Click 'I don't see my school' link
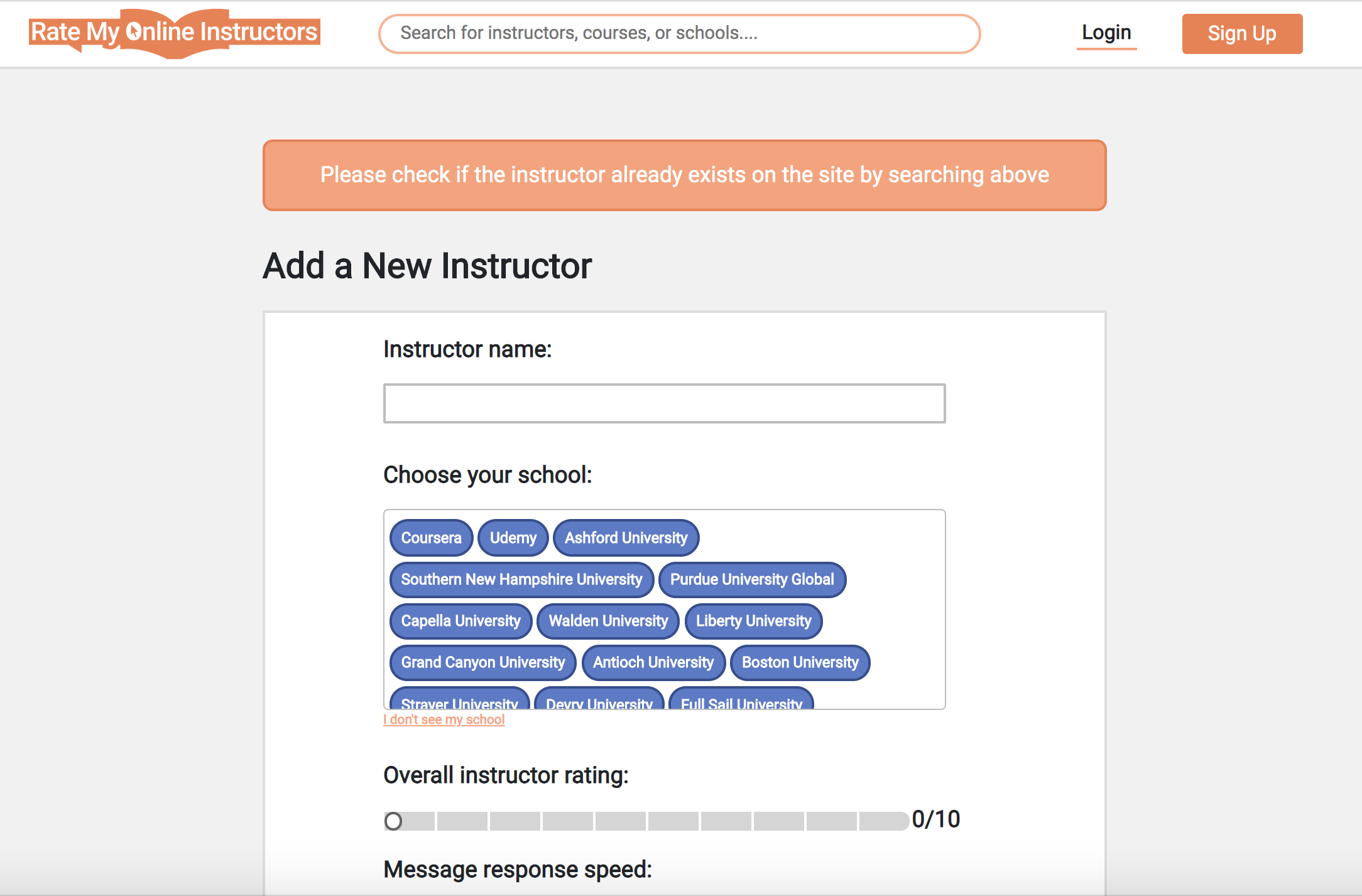This screenshot has width=1362, height=896. tap(443, 719)
